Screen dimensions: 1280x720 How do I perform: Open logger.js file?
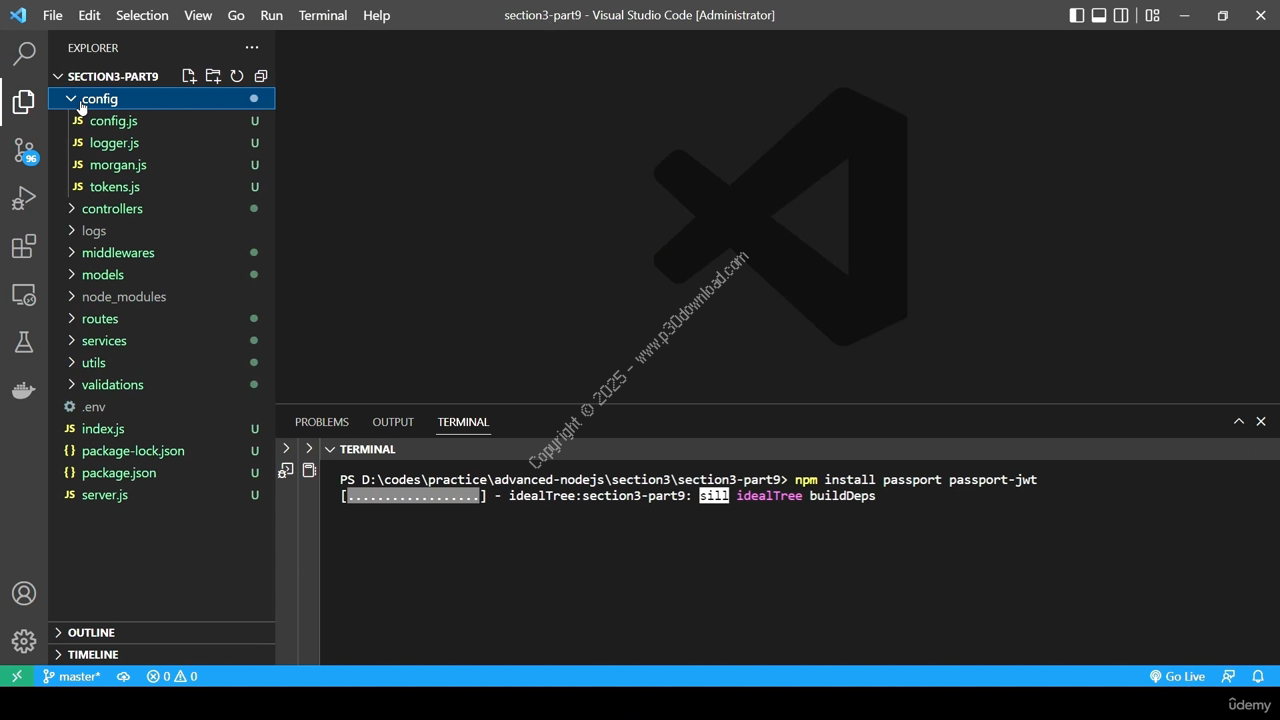tap(161, 142)
